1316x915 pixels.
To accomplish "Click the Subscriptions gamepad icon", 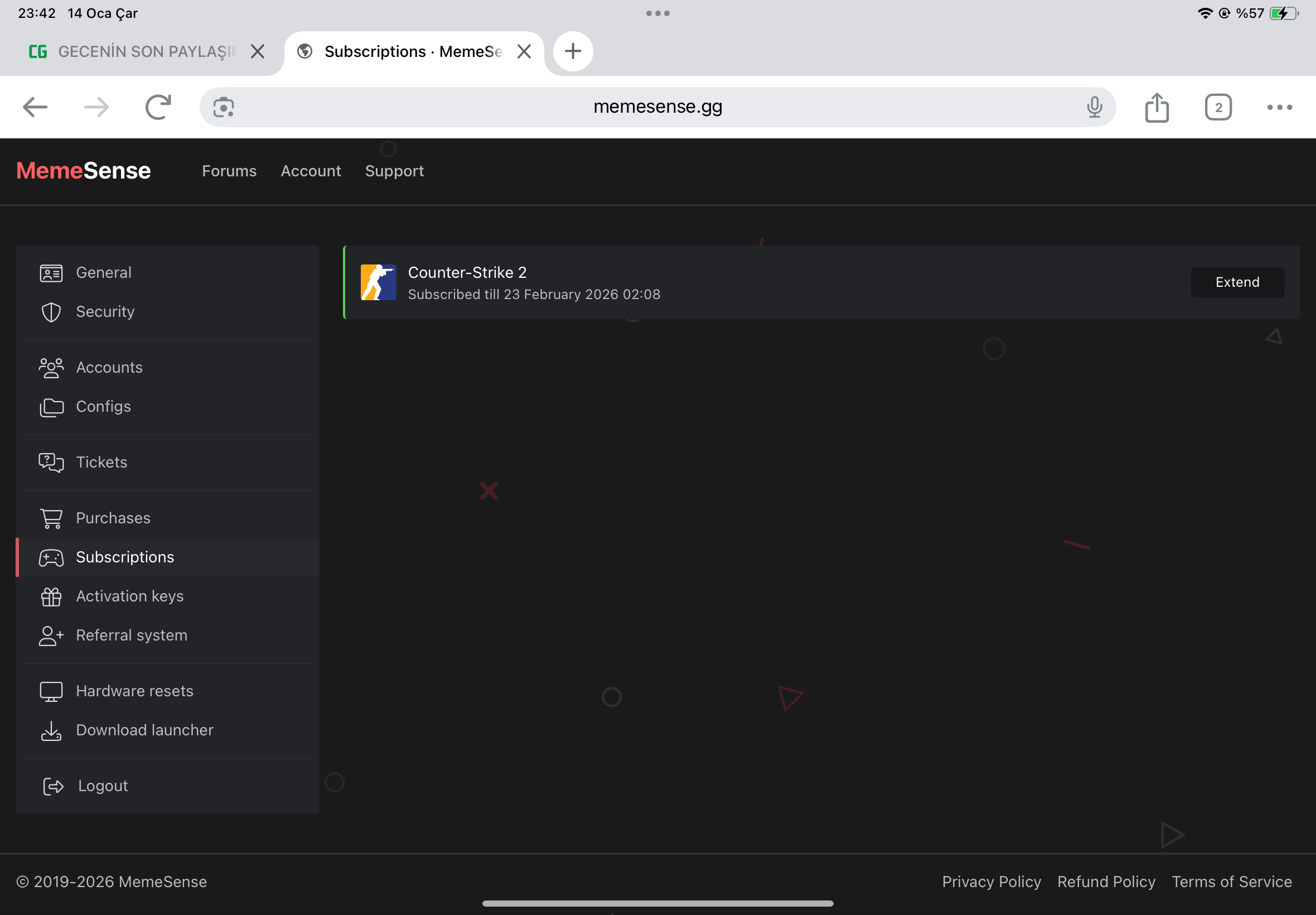I will (x=51, y=557).
